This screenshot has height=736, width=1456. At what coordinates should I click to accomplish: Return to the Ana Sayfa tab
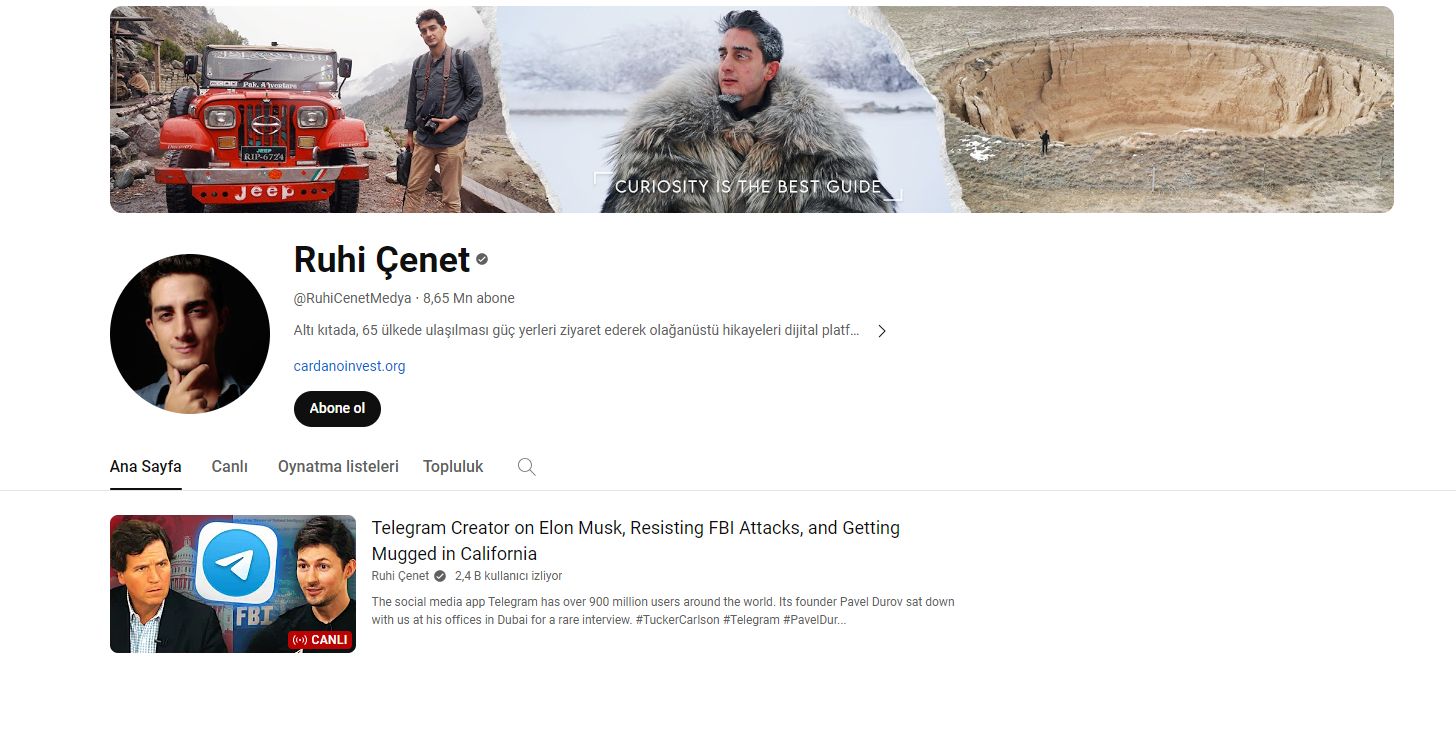pyautogui.click(x=145, y=466)
